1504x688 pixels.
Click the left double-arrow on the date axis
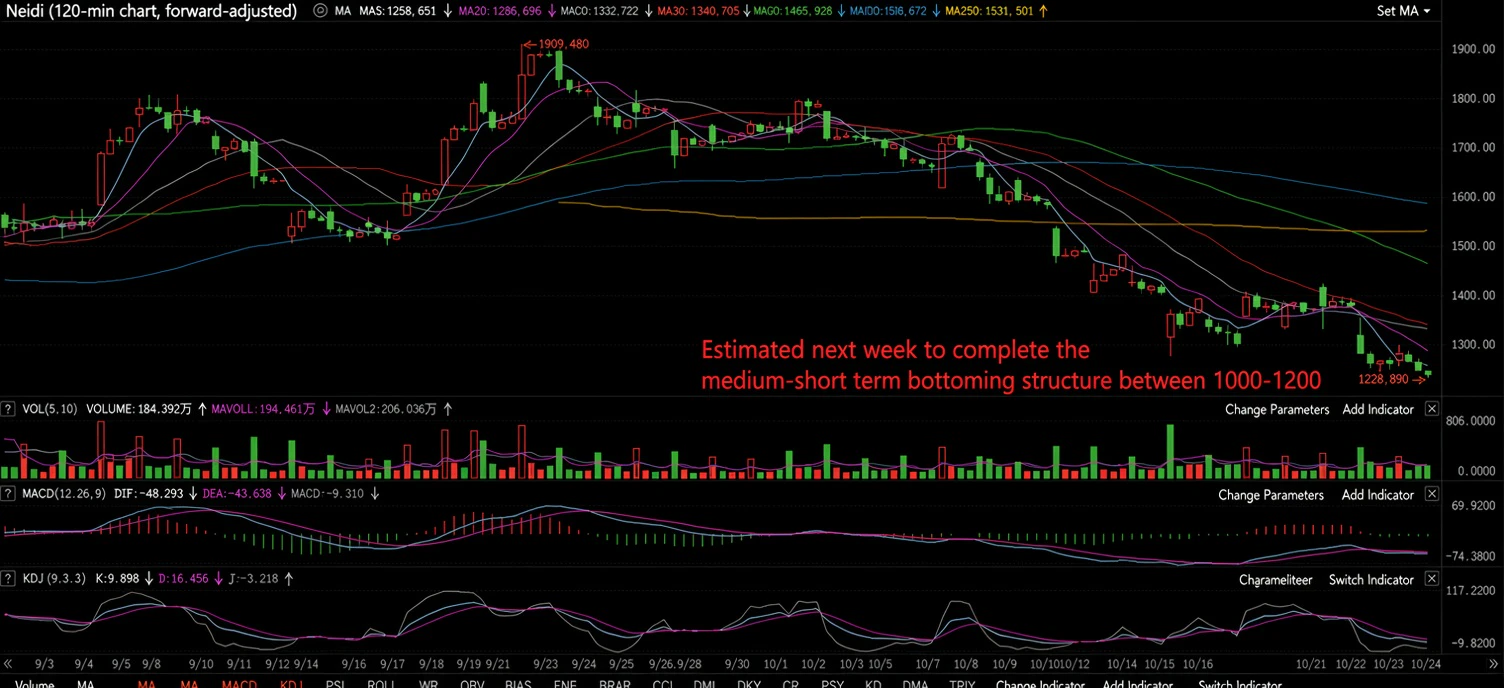8,664
